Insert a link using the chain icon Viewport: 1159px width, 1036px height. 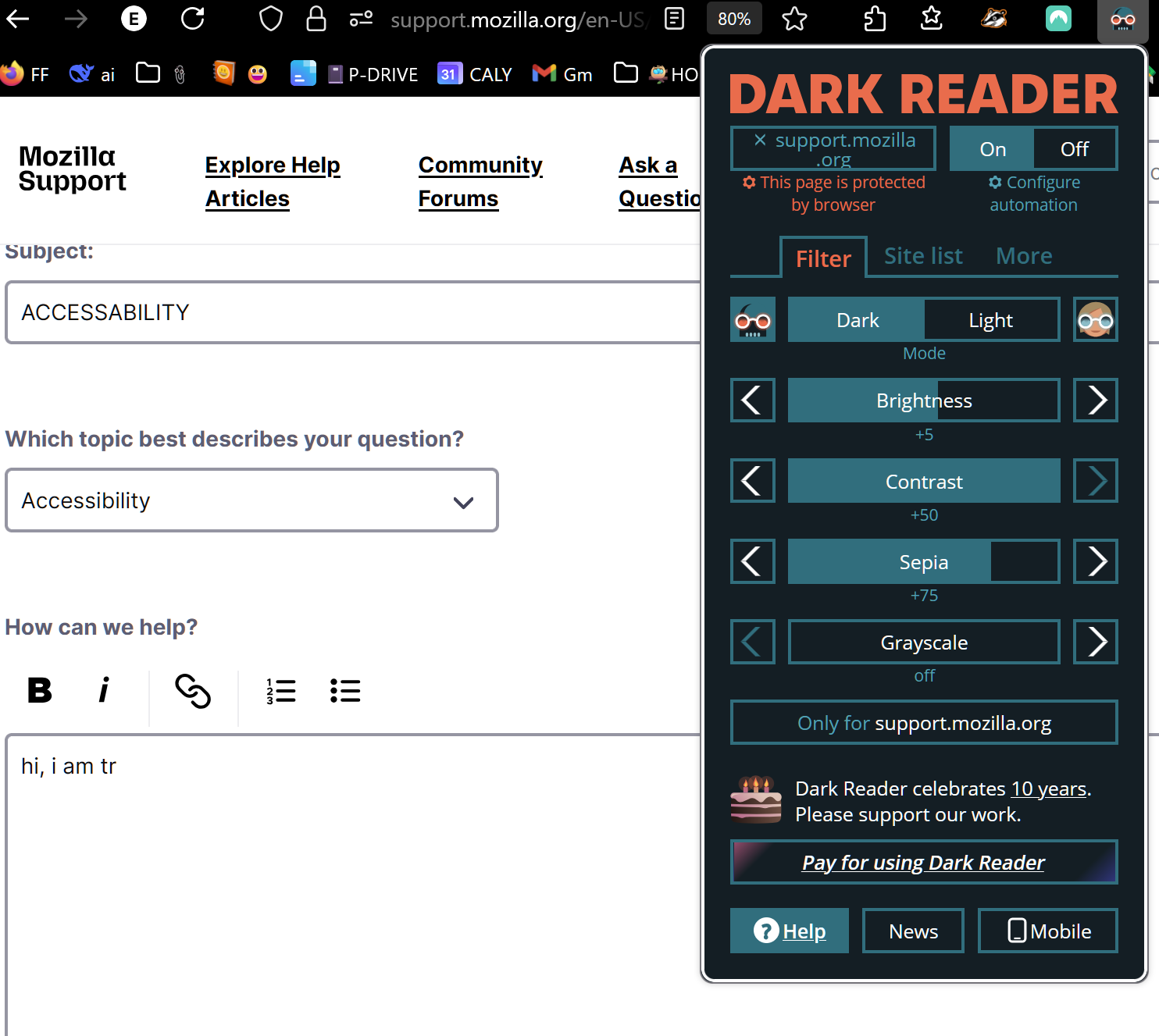193,690
